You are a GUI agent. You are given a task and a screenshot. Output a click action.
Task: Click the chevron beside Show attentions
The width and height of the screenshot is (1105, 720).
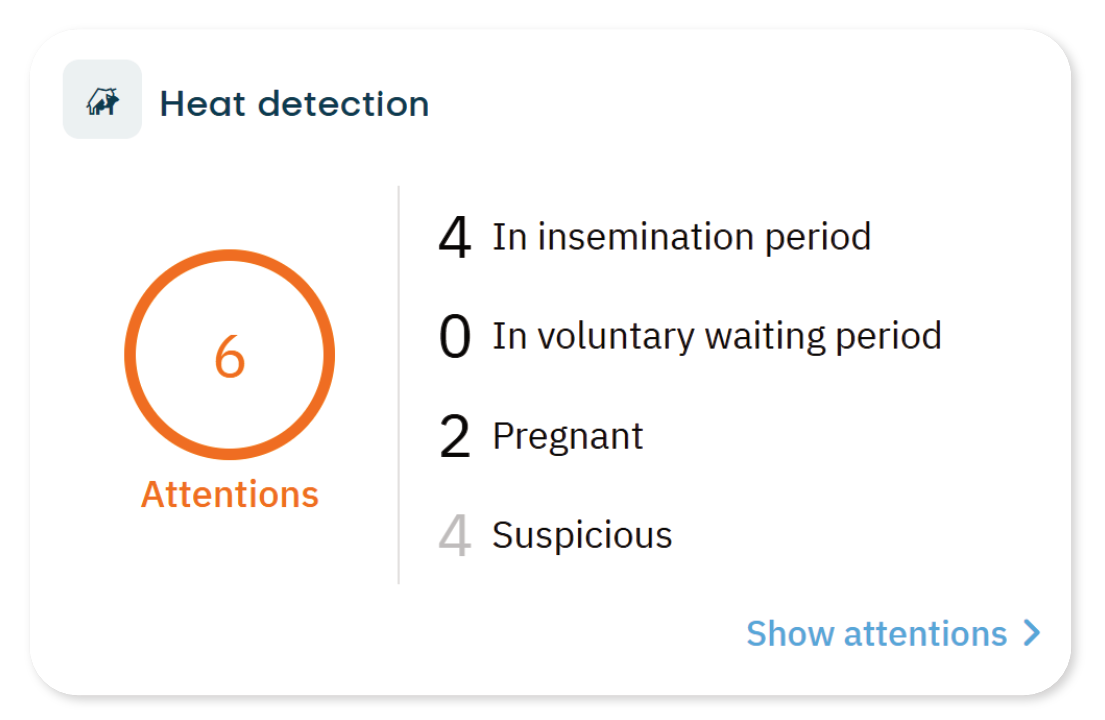coord(1032,633)
